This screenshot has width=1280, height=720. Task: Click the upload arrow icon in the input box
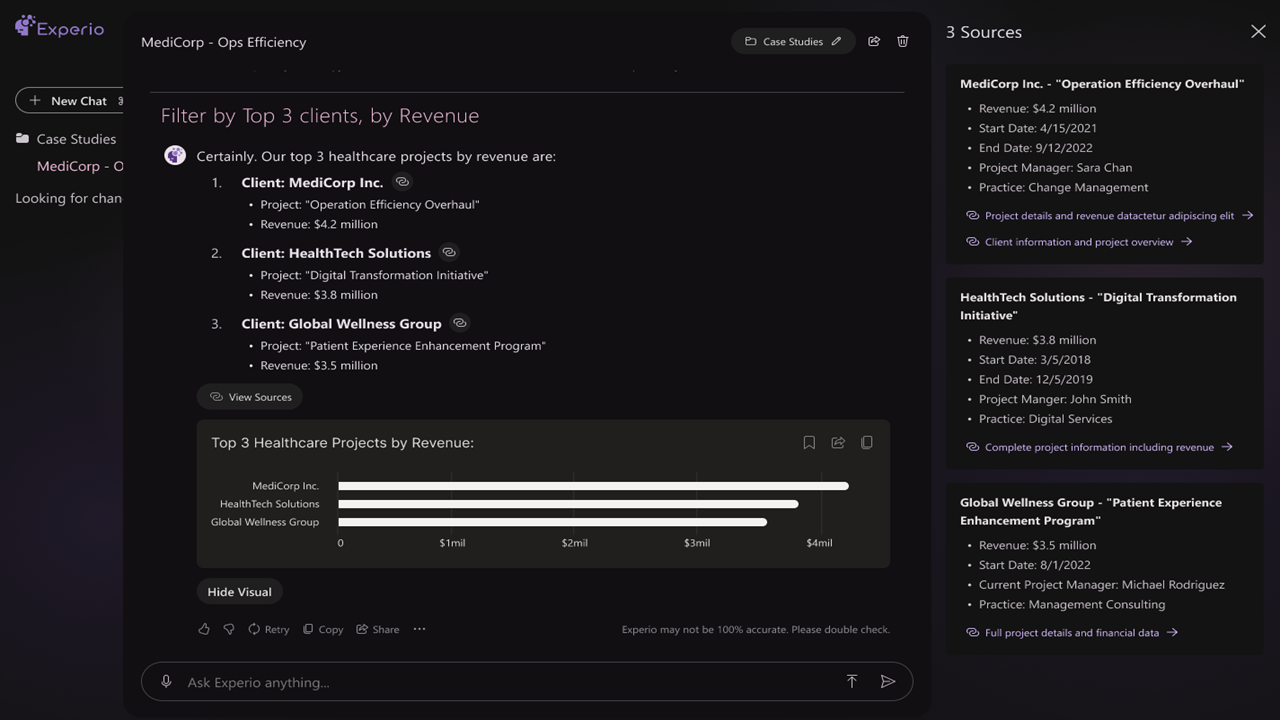click(x=852, y=681)
